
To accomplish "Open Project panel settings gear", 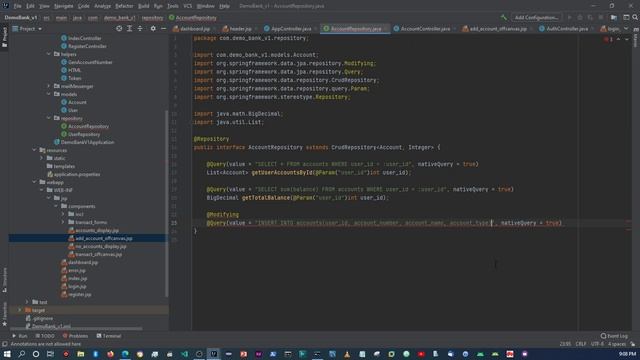I will [153, 29].
